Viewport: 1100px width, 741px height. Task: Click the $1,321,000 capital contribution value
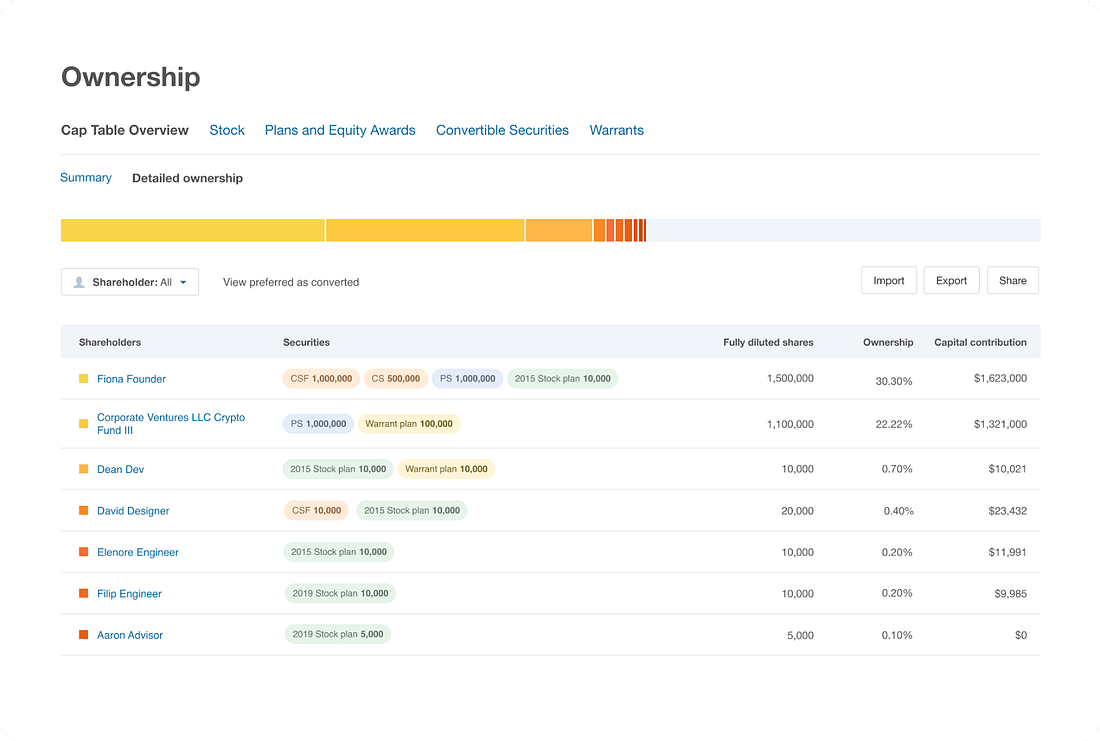click(1000, 424)
